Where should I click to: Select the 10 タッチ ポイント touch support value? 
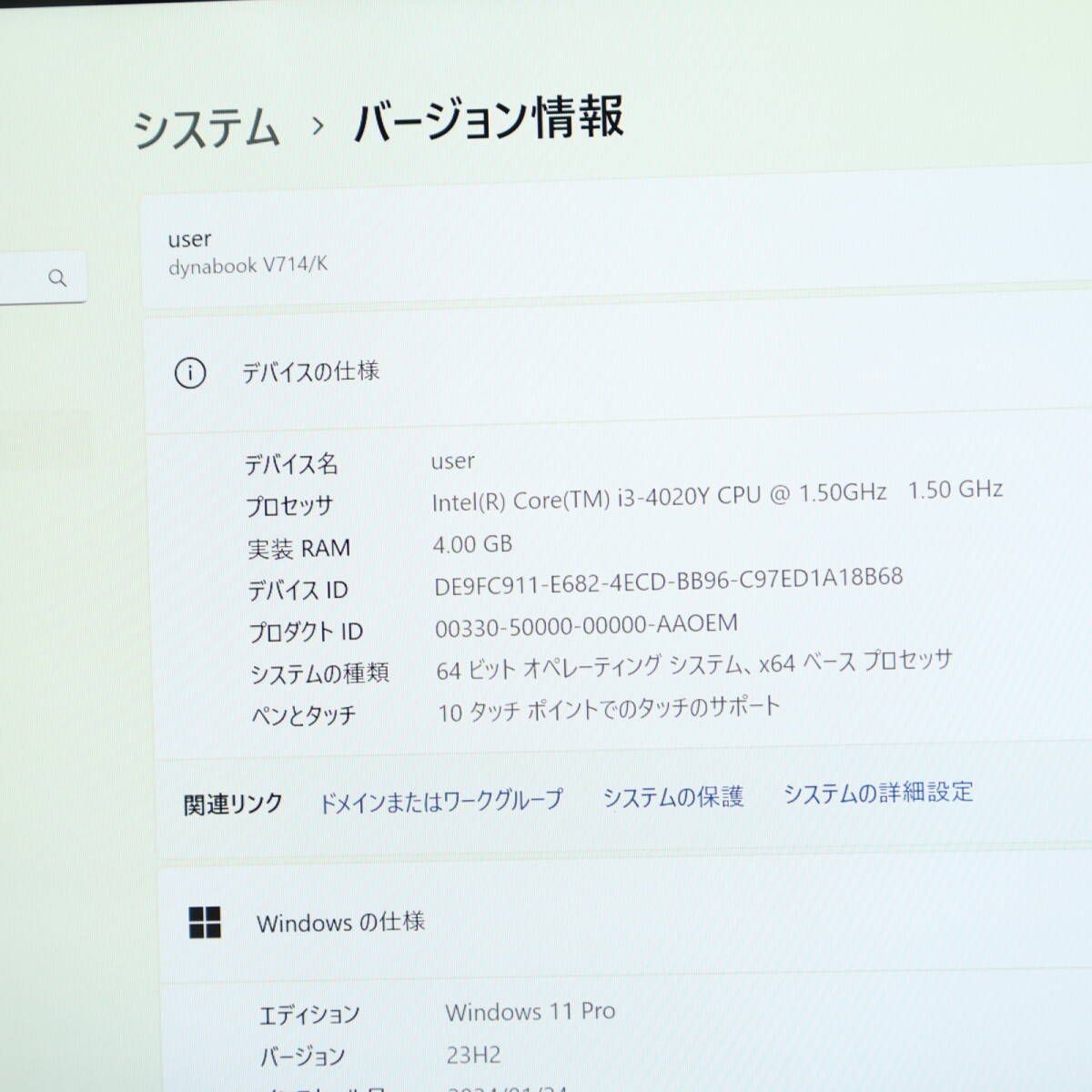(x=609, y=709)
